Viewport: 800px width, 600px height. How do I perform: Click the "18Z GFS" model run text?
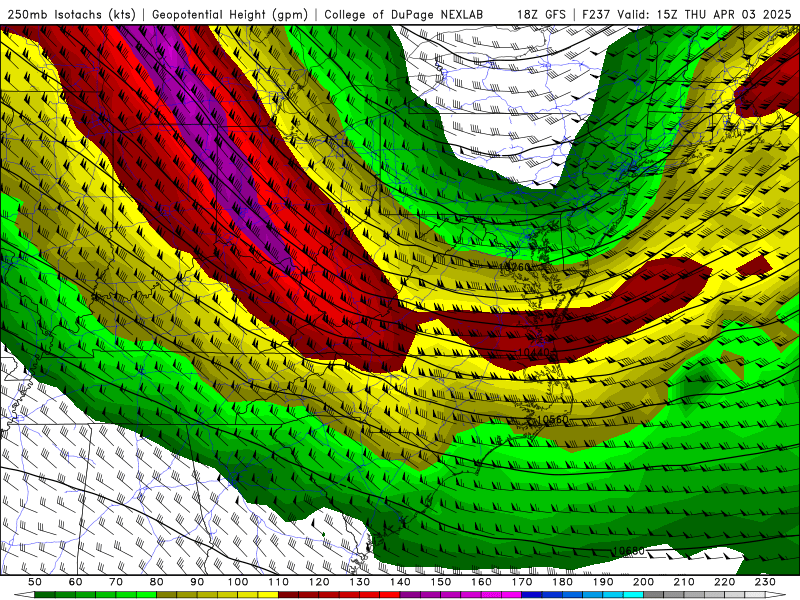pos(541,15)
